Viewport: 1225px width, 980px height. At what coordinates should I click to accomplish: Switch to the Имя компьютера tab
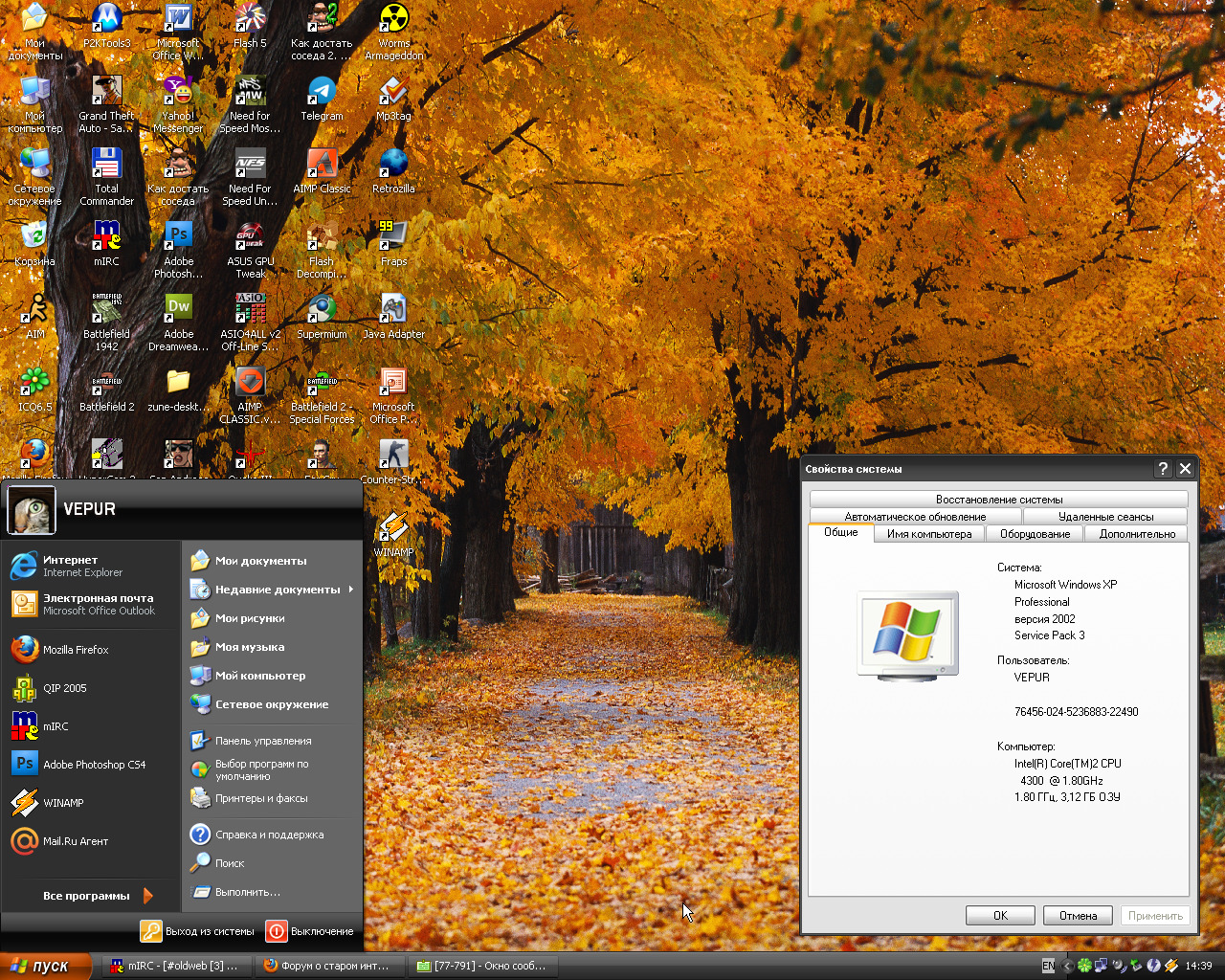[928, 534]
